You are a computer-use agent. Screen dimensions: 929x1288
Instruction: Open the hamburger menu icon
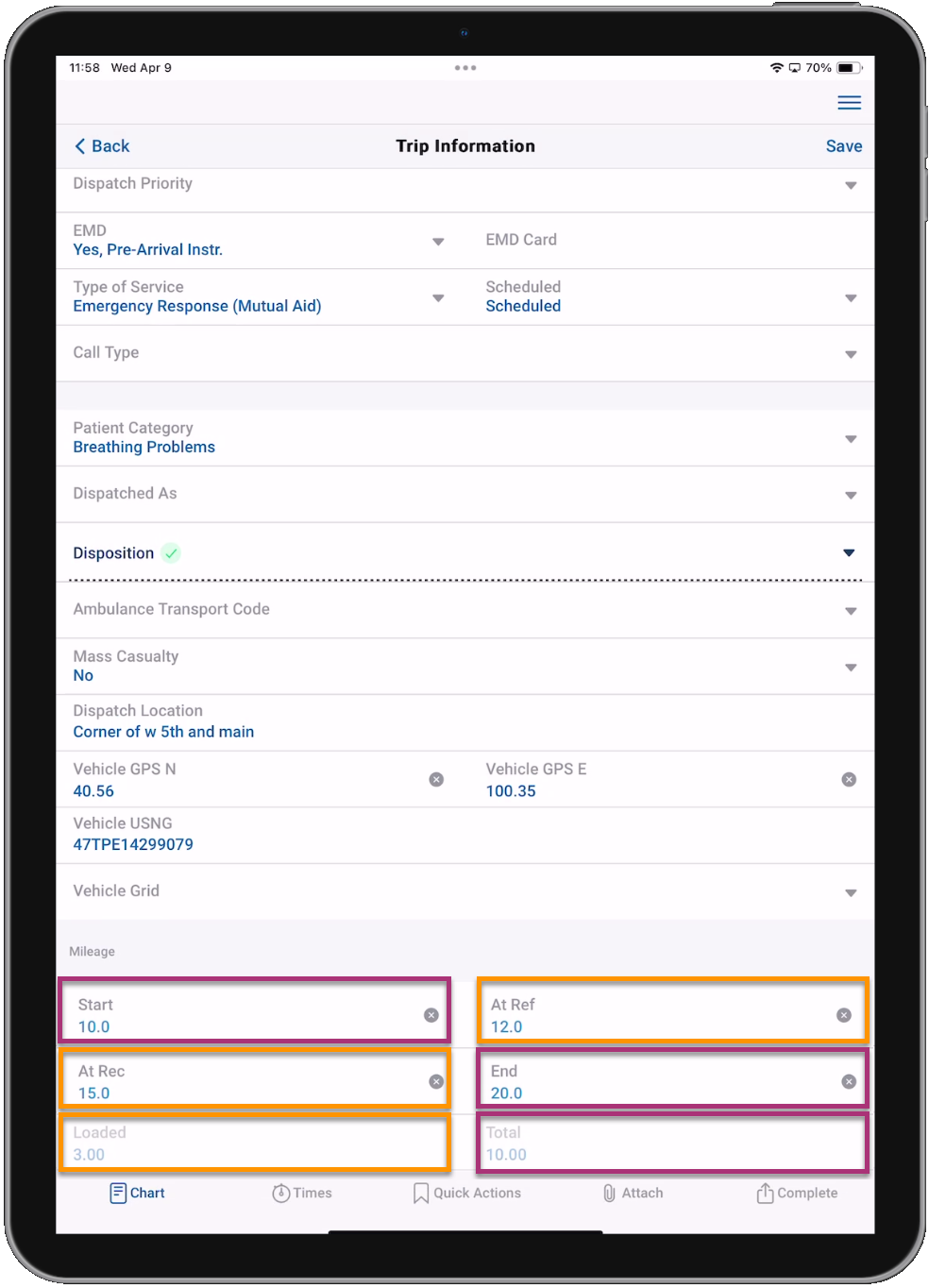[849, 103]
